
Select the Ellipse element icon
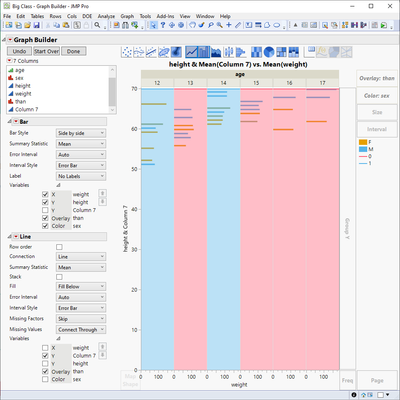point(164,52)
